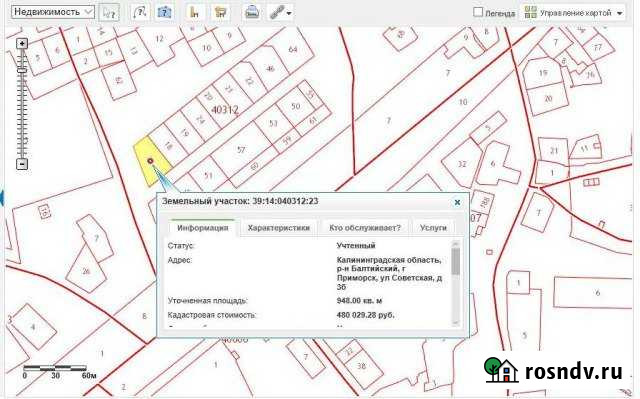Click the popup vertical scrollbar thumb

(456, 261)
